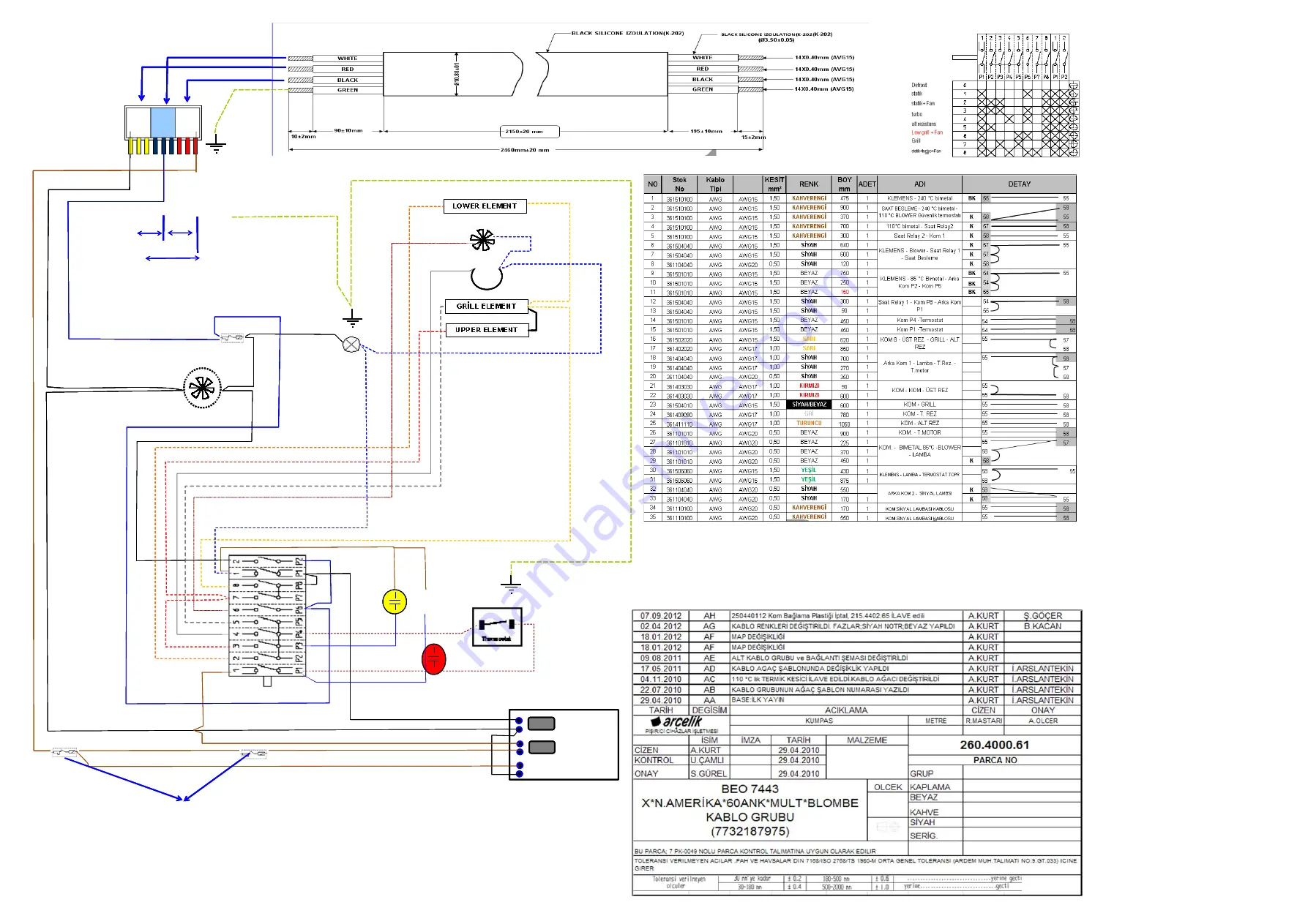Viewport: 1308px width, 924px height.
Task: Click revision date 07.09.2012
Action: (x=660, y=616)
